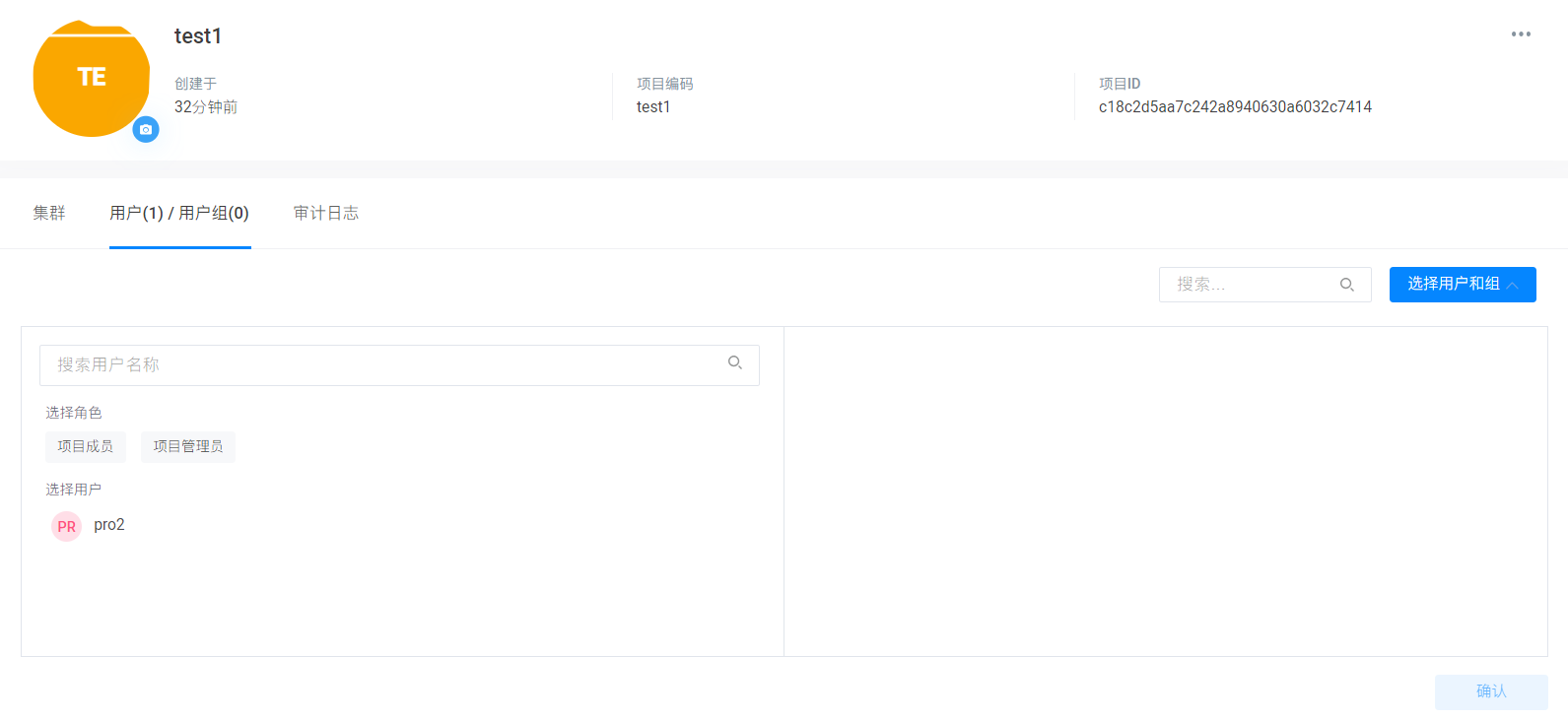This screenshot has width=1568, height=721.
Task: Click the chevron arrow on 选择用户和组
Action: click(x=1513, y=285)
